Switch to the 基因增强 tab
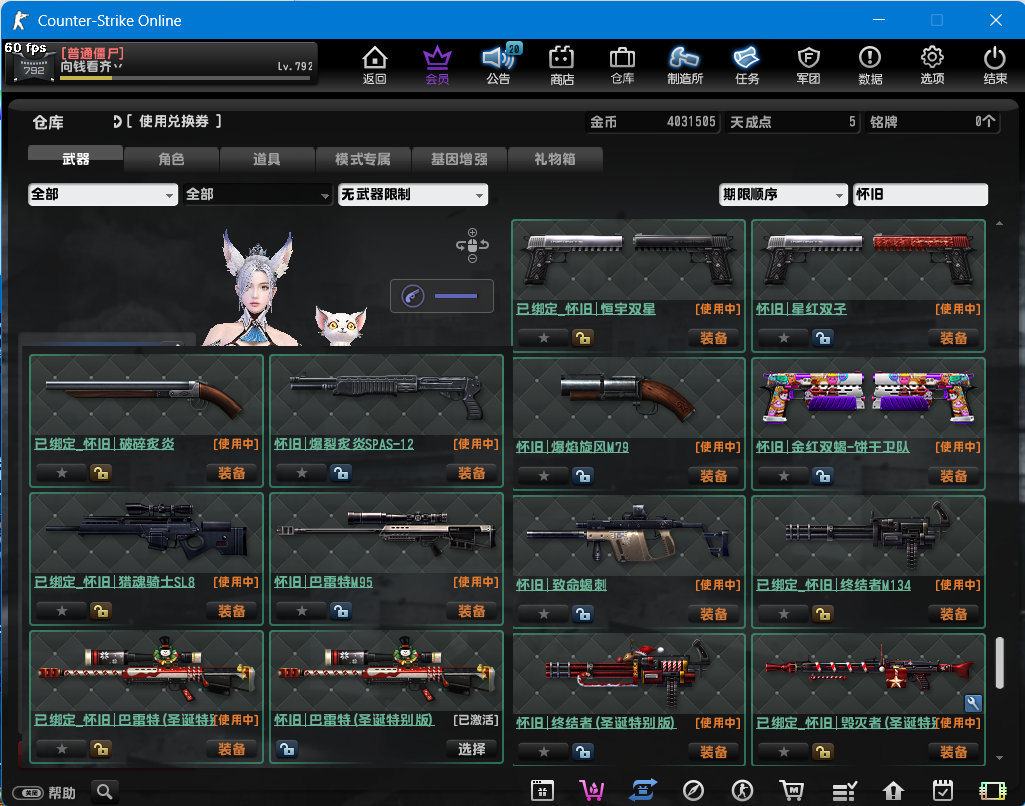 point(459,159)
